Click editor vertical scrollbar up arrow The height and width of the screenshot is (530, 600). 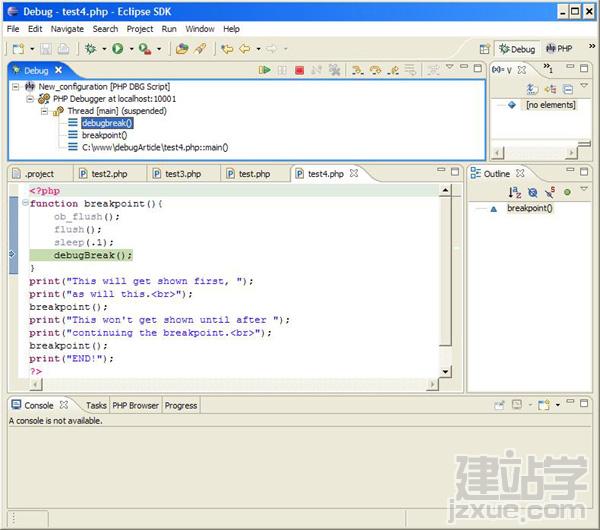[445, 190]
